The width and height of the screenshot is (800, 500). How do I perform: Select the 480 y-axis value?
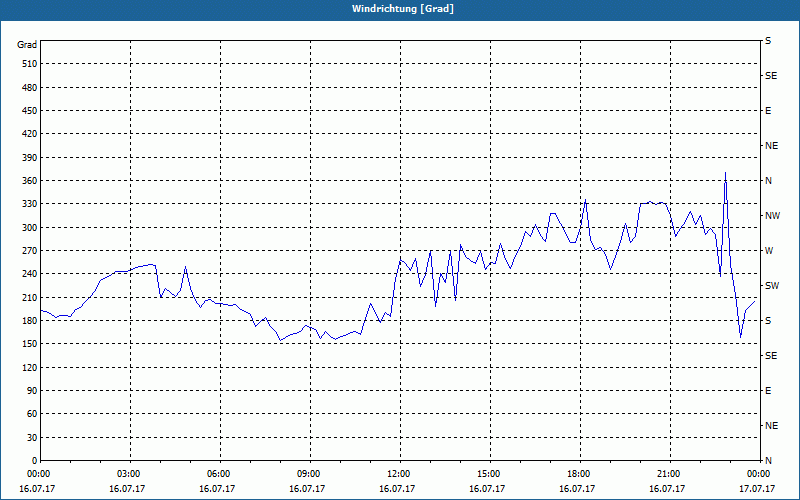click(x=30, y=87)
